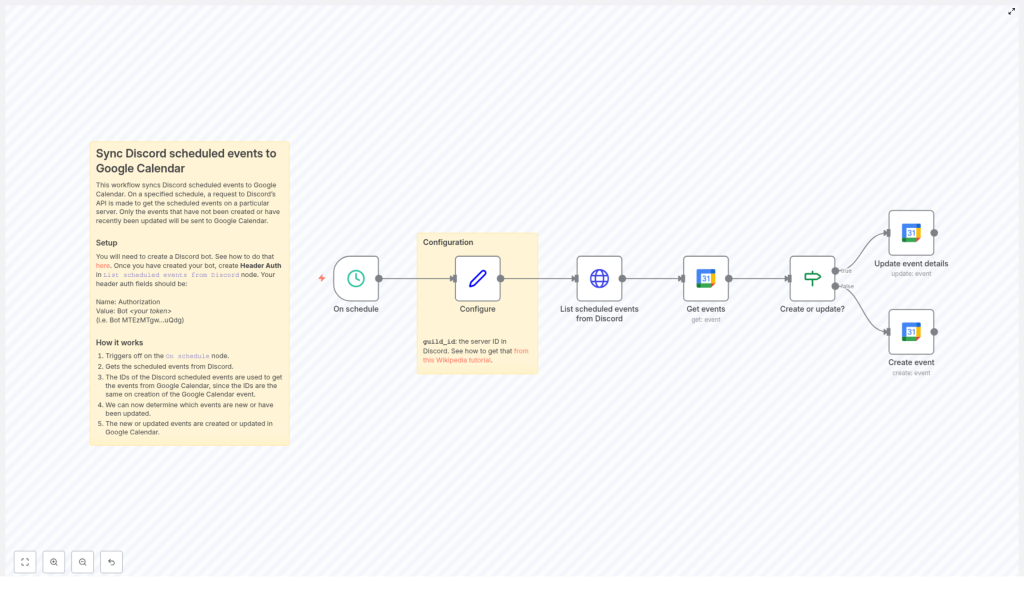1024x601 pixels.
Task: Expand canvas to fullscreen from top-right corner
Action: coord(1011,11)
